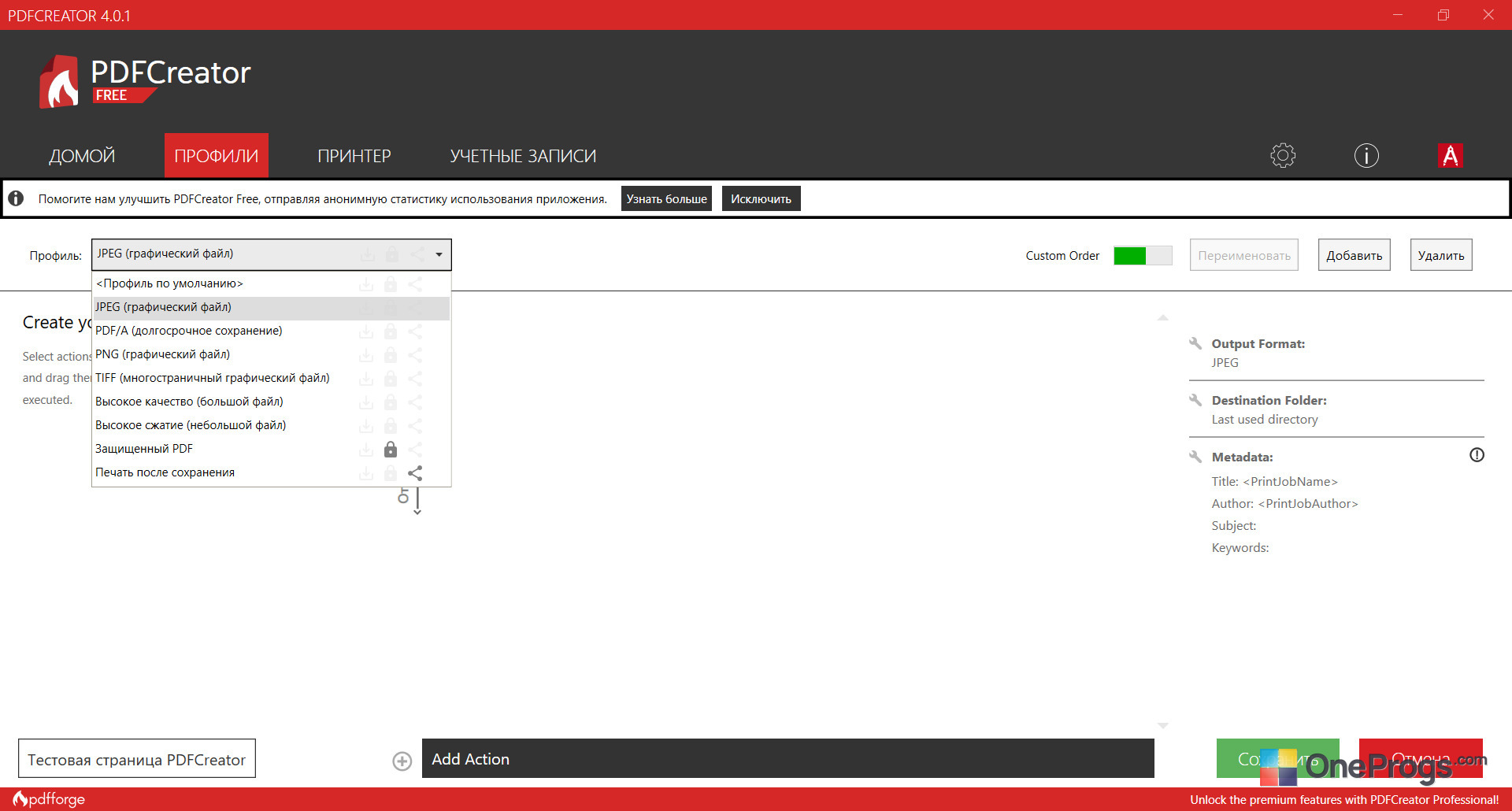Click save icon in the PDF/A row
This screenshot has width=1512, height=811.
point(366,331)
